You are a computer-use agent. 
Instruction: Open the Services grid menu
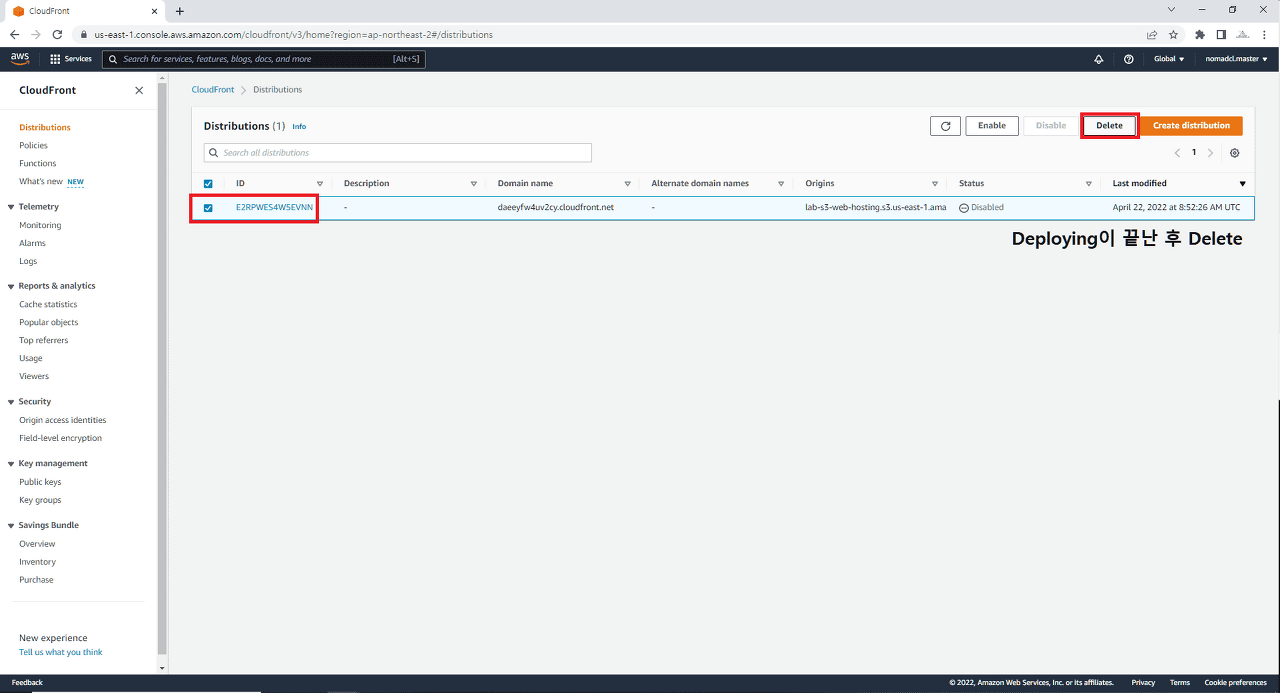click(x=71, y=59)
